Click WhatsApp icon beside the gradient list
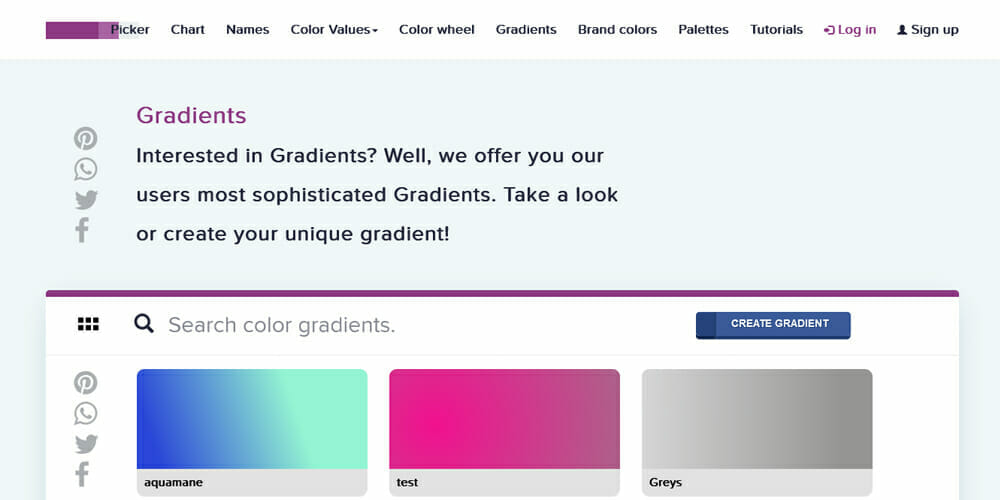Screen dimensions: 1000x500 tap(86, 413)
